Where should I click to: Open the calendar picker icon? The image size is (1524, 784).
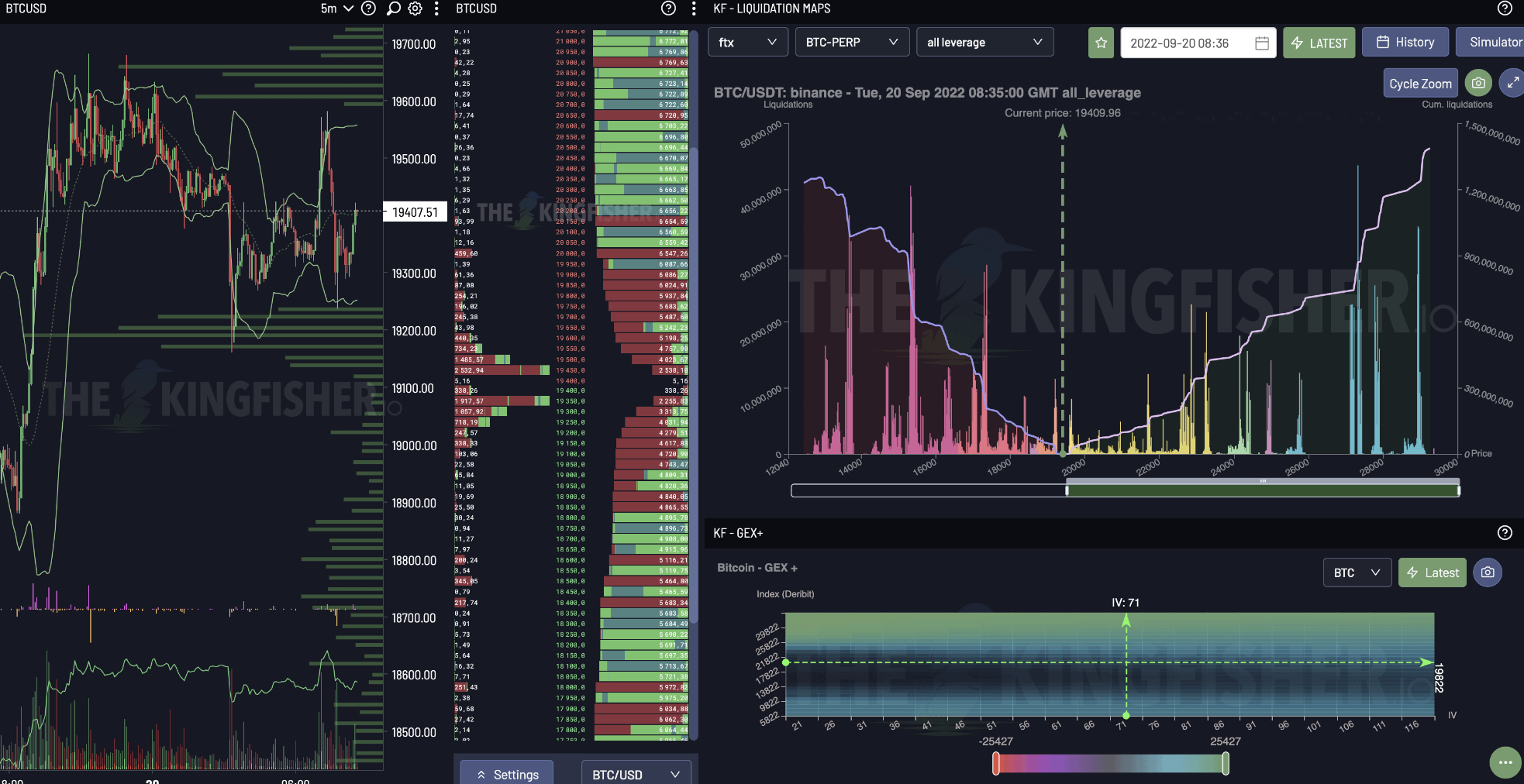coord(1261,43)
